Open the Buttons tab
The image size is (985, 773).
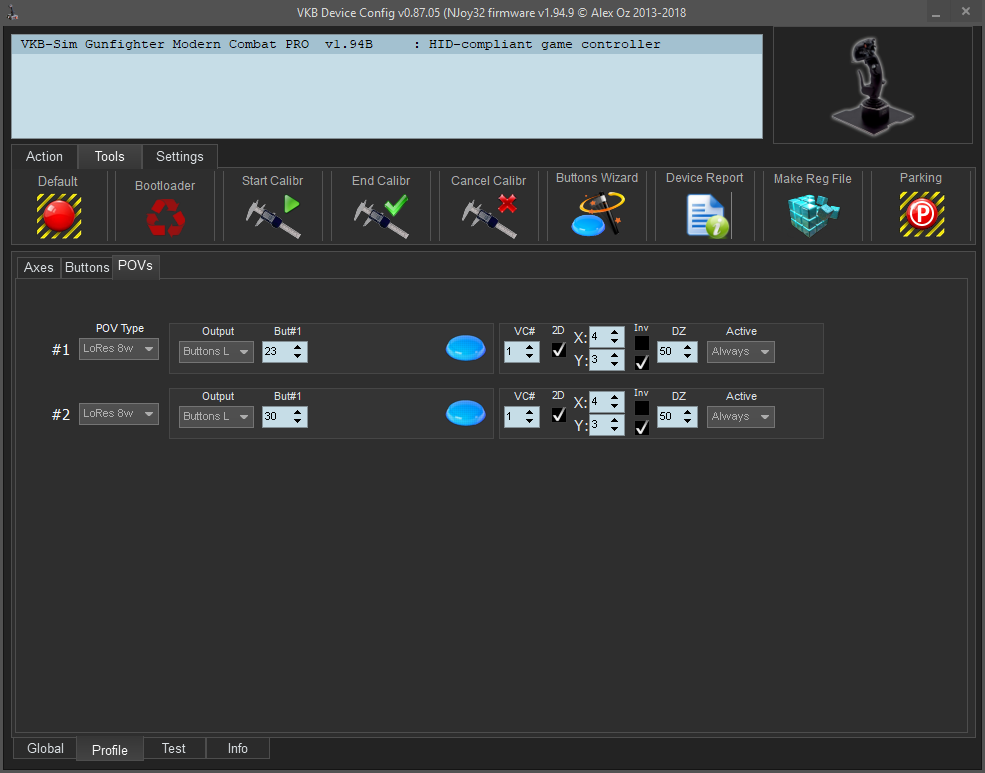tap(87, 268)
